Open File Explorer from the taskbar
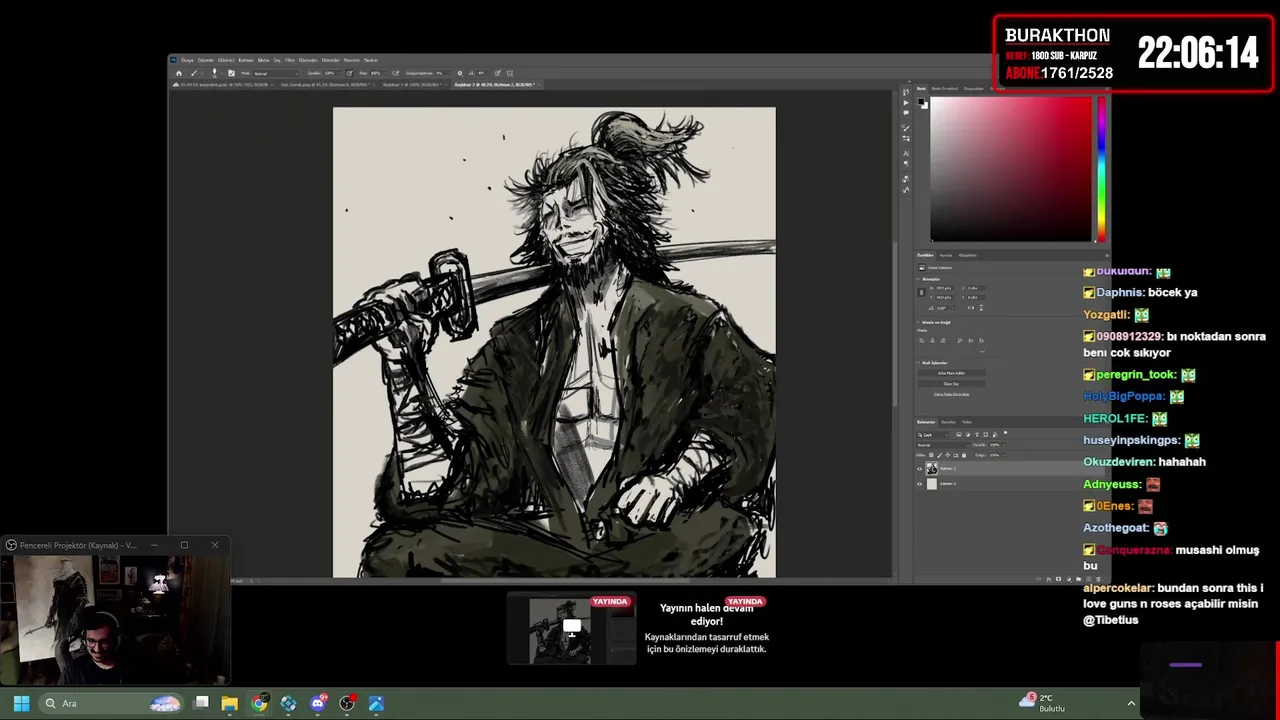1280x720 pixels. click(230, 703)
